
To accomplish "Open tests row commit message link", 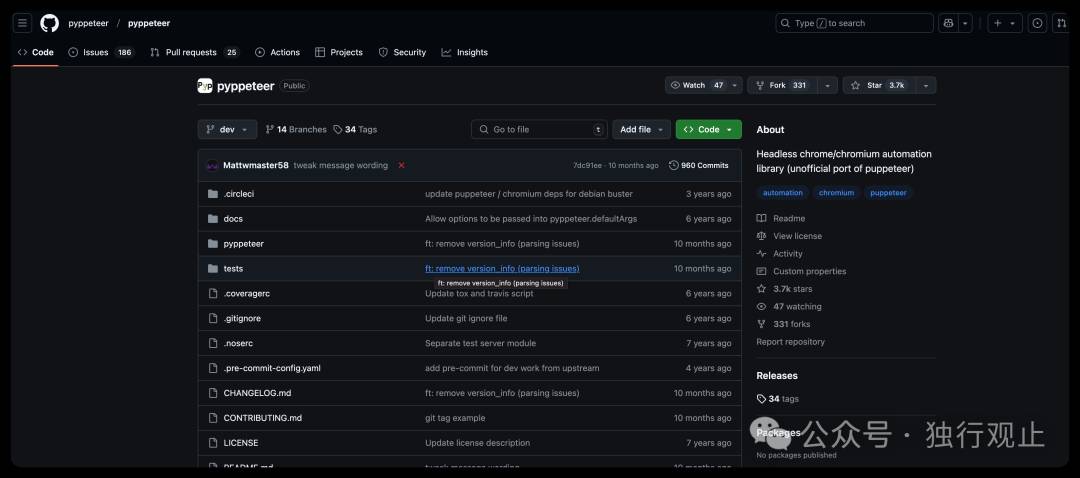I will pos(502,269).
